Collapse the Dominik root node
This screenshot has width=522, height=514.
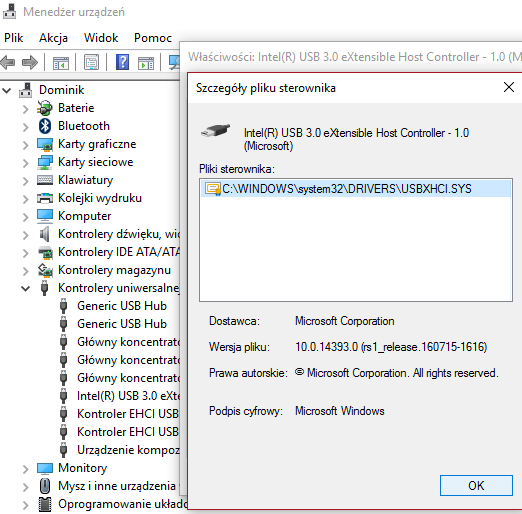7,90
